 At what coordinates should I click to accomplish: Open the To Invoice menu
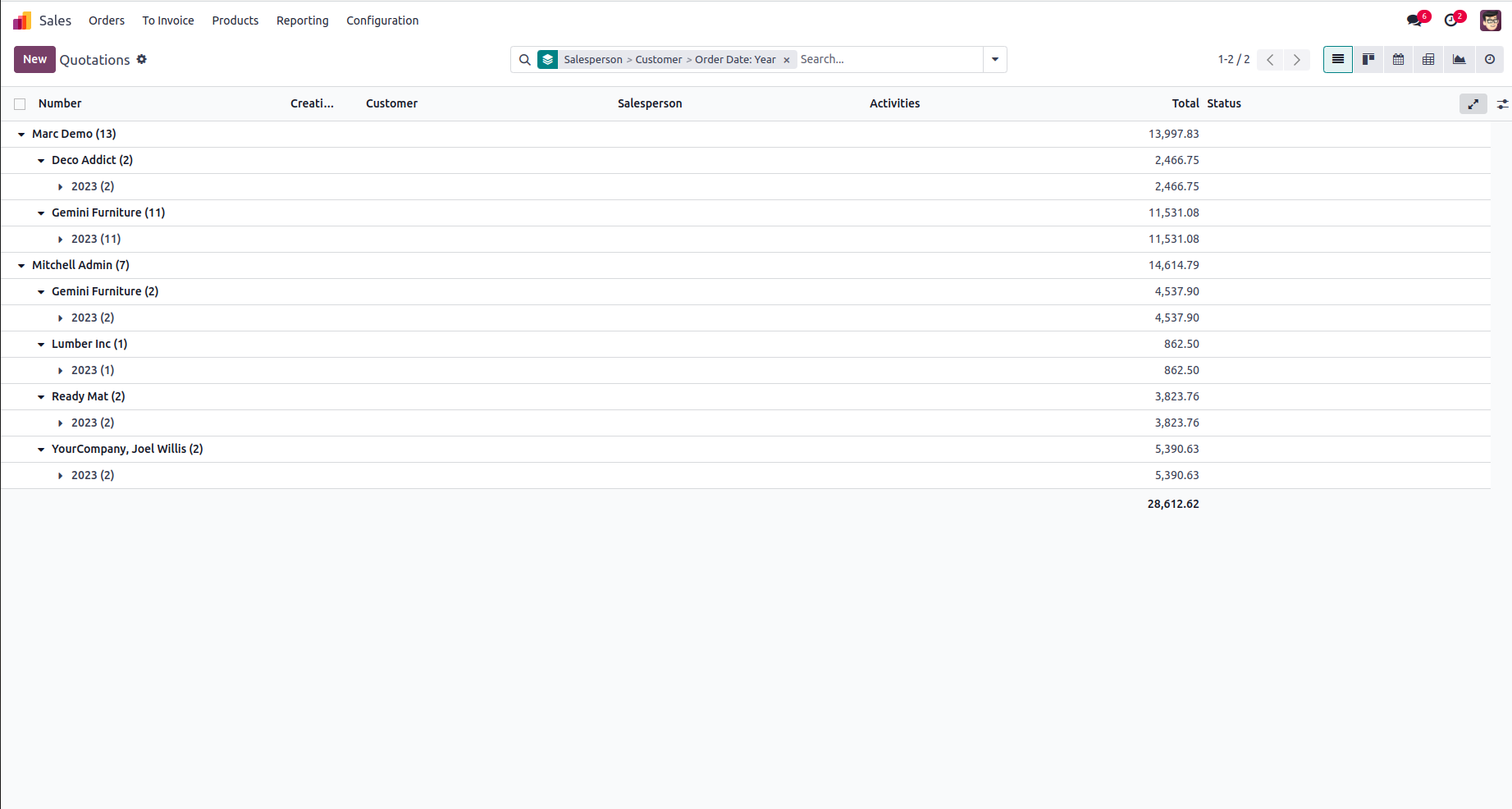[168, 21]
